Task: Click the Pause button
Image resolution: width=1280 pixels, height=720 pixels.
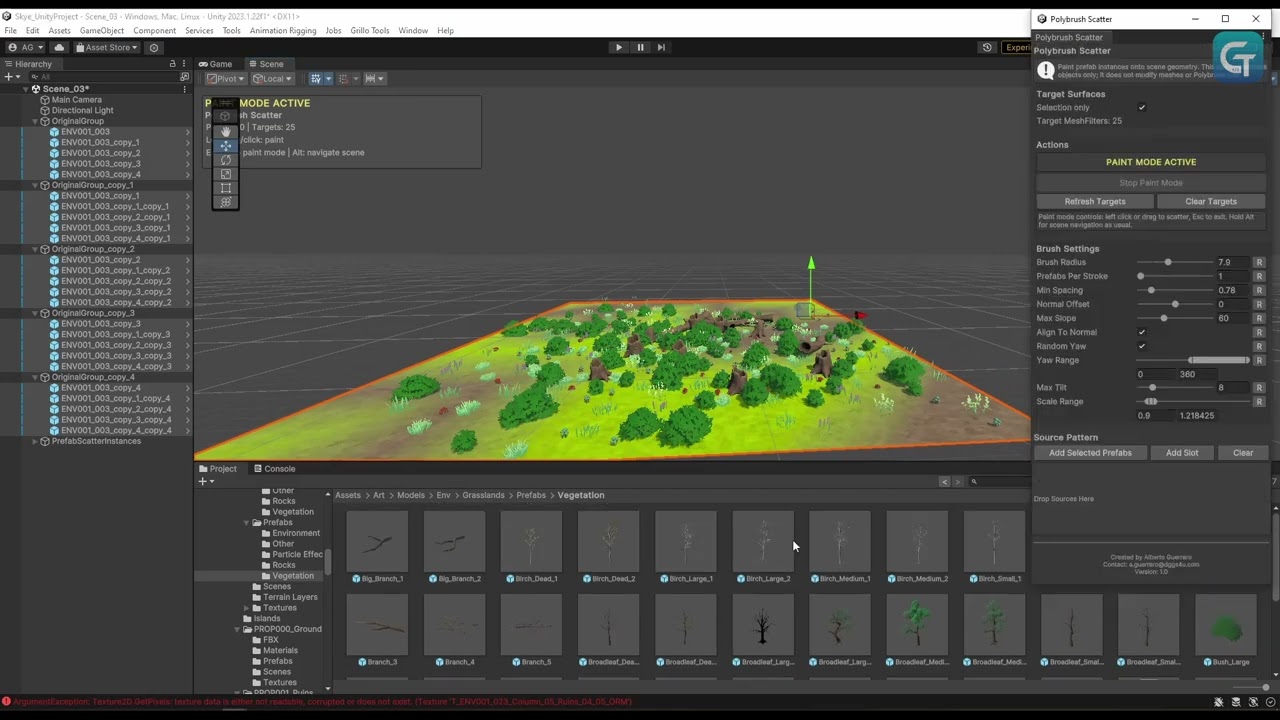Action: click(640, 47)
